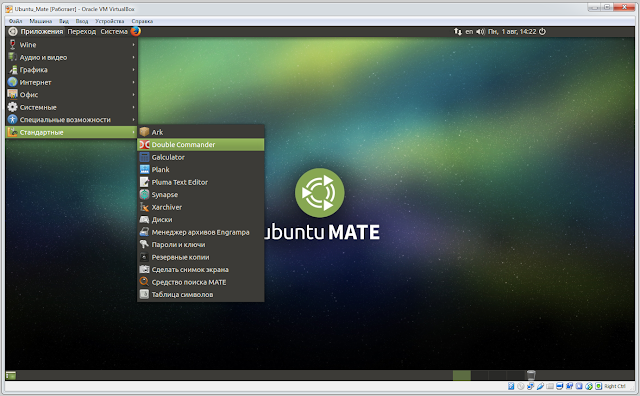Click the Double Commander DC icon
This screenshot has width=640, height=396.
144,145
